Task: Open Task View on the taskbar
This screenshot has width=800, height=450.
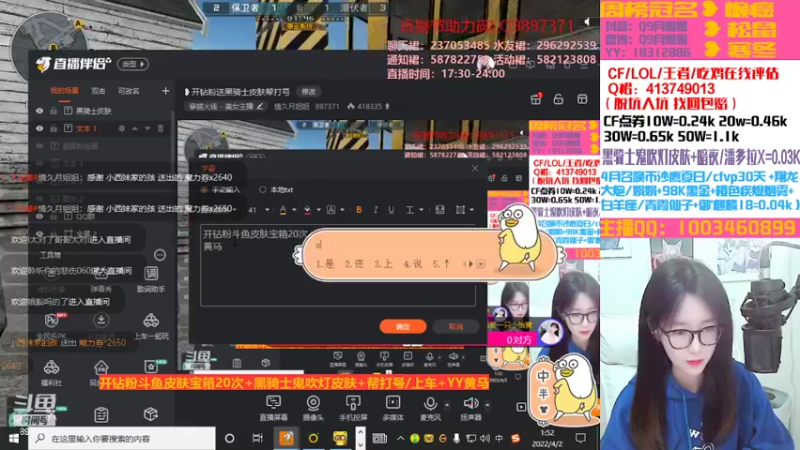Action: pos(257,438)
